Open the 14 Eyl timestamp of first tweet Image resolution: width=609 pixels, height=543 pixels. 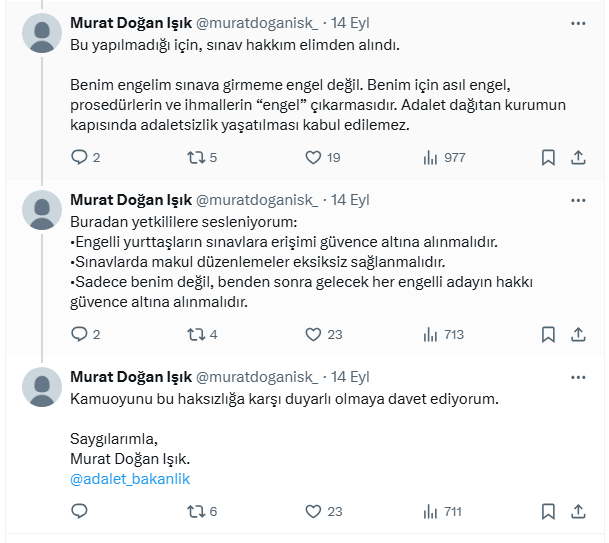point(350,23)
